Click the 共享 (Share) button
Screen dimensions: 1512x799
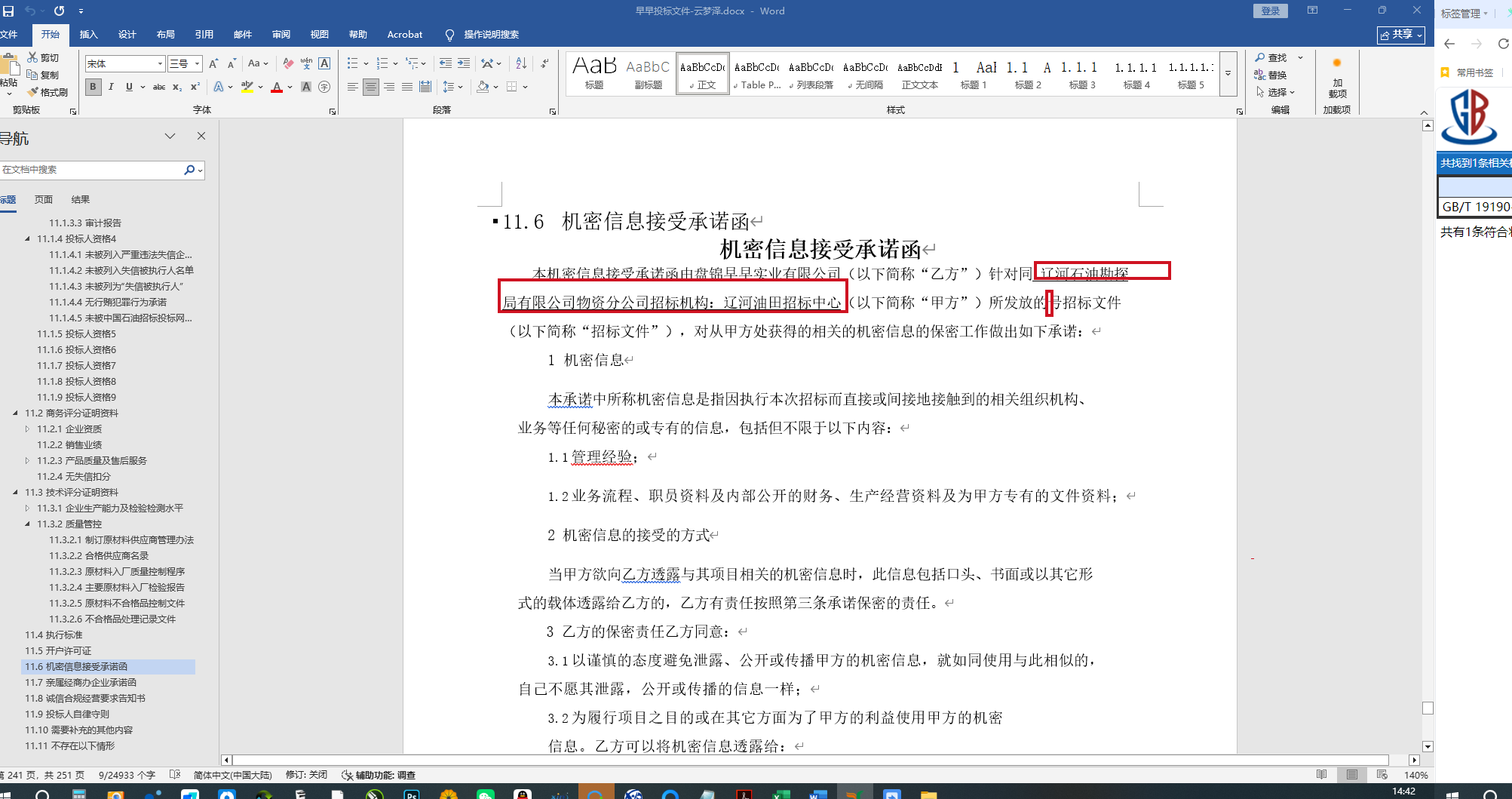coord(1400,35)
